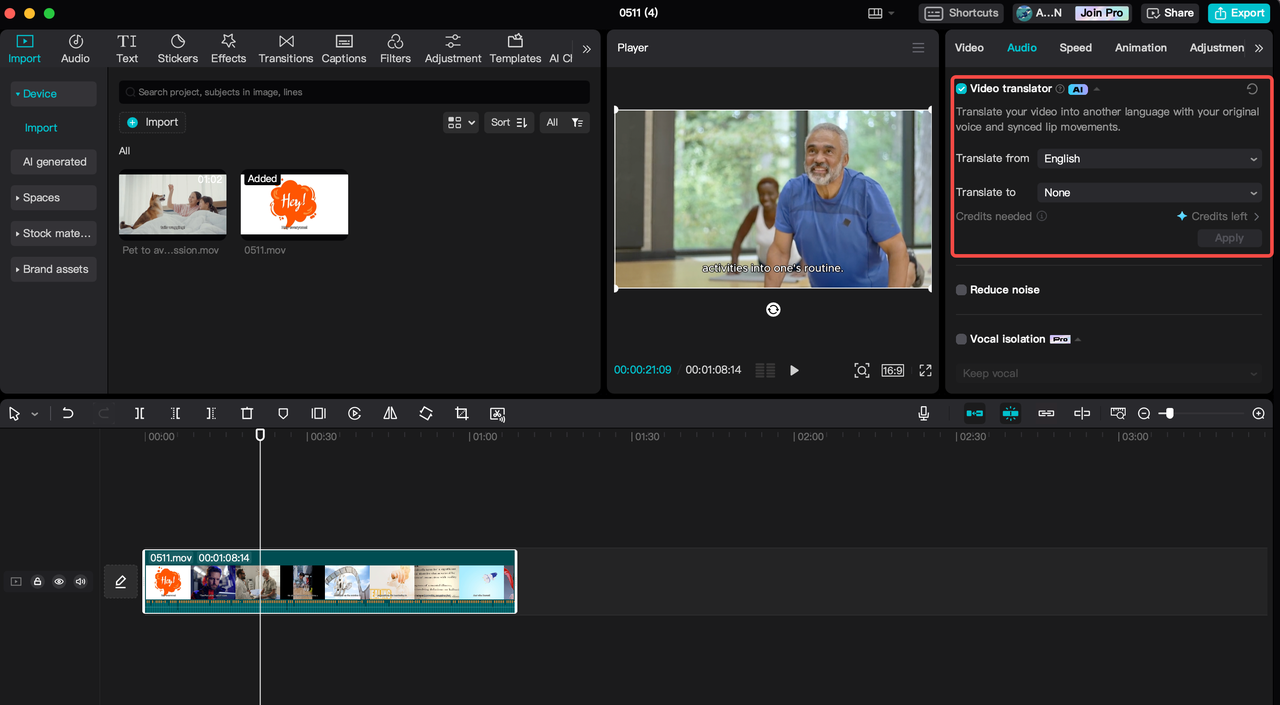Enter full screen player view

[x=925, y=370]
